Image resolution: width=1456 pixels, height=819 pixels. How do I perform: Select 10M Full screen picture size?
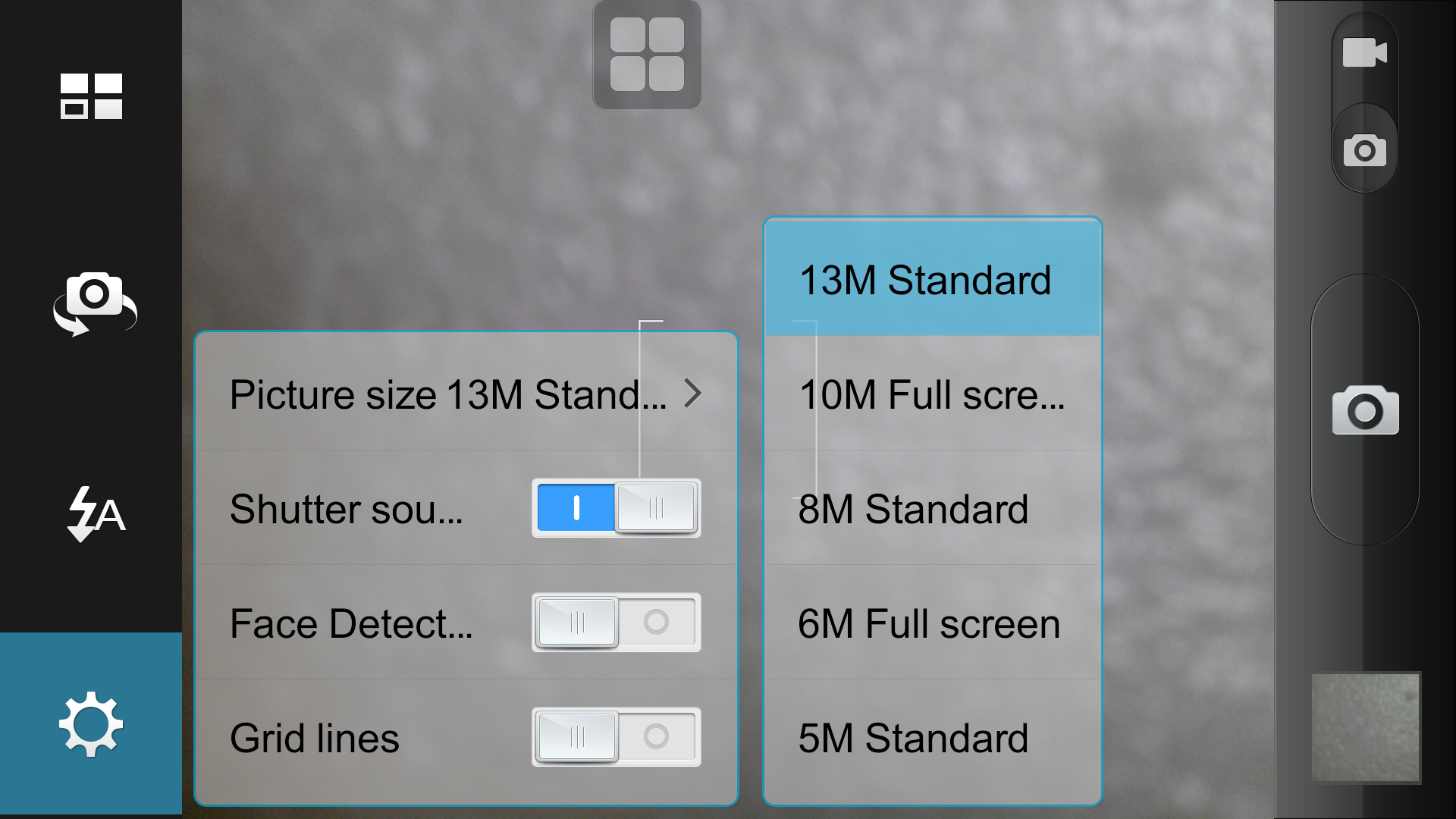[932, 394]
